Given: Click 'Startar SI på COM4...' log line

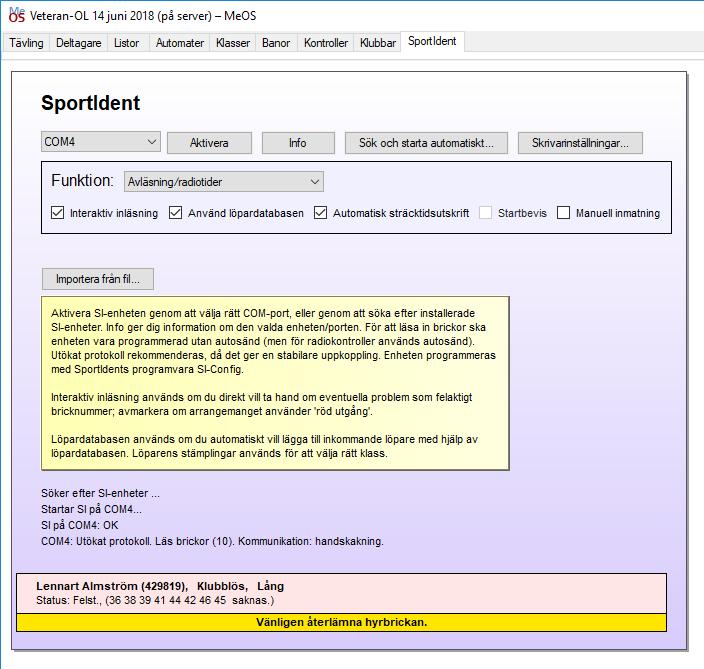Looking at the screenshot, I should point(92,509).
